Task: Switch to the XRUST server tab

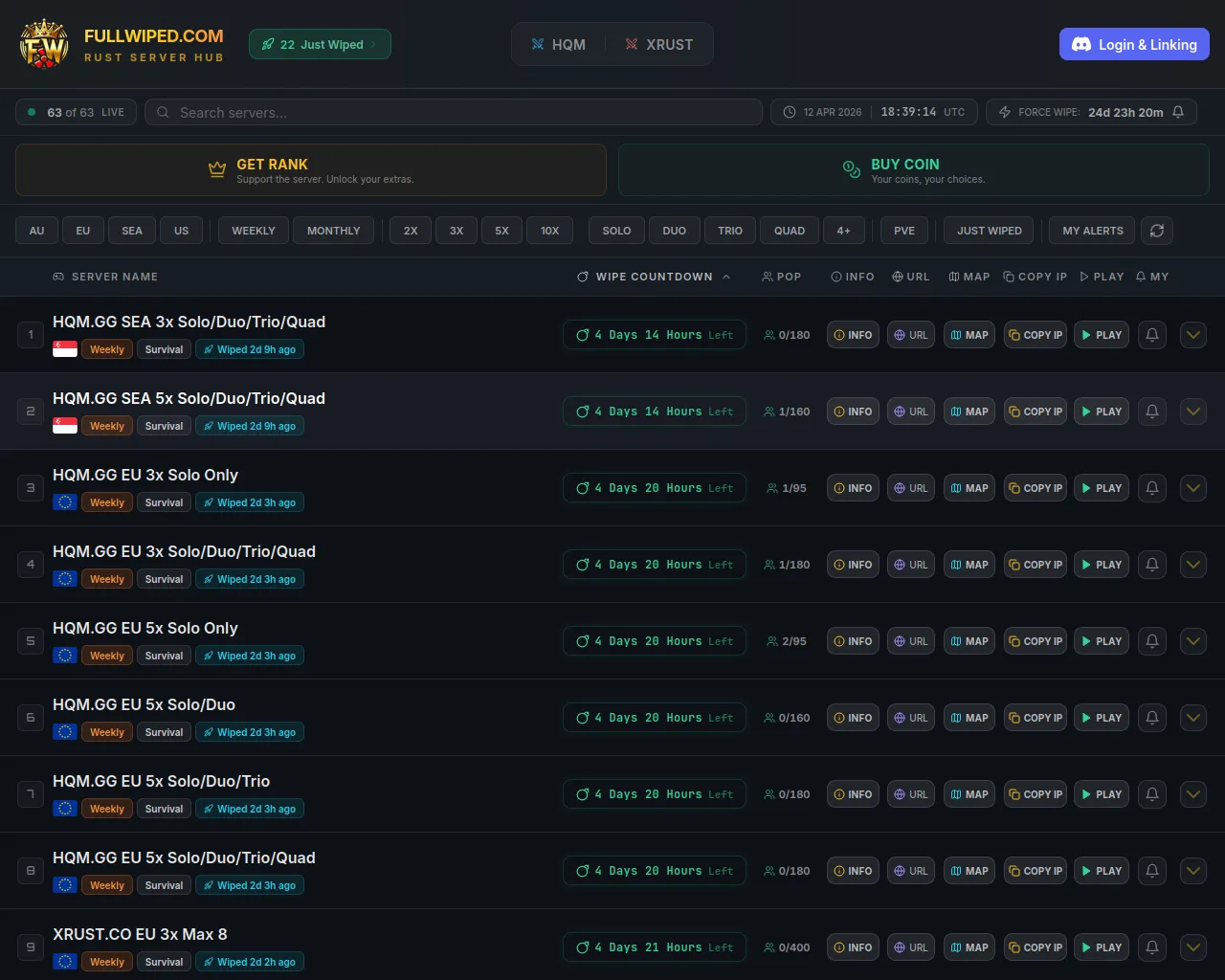Action: point(659,44)
